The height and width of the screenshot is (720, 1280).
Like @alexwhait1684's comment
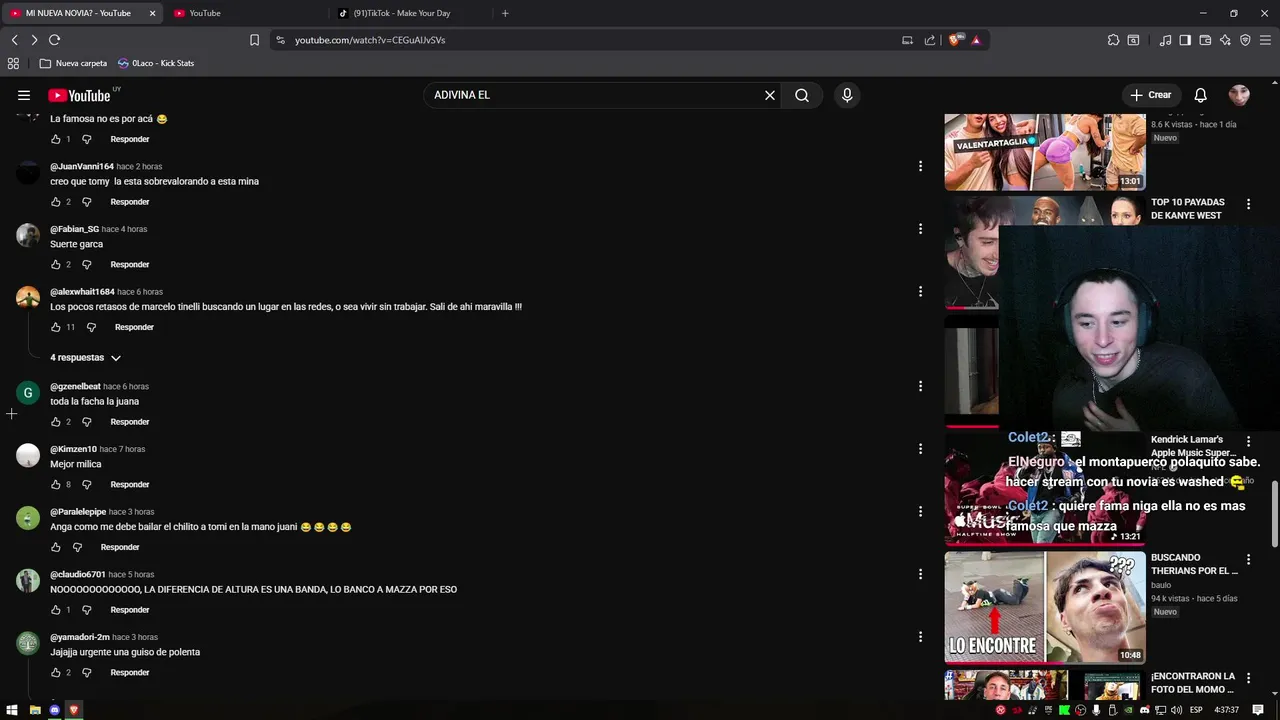(x=56, y=327)
